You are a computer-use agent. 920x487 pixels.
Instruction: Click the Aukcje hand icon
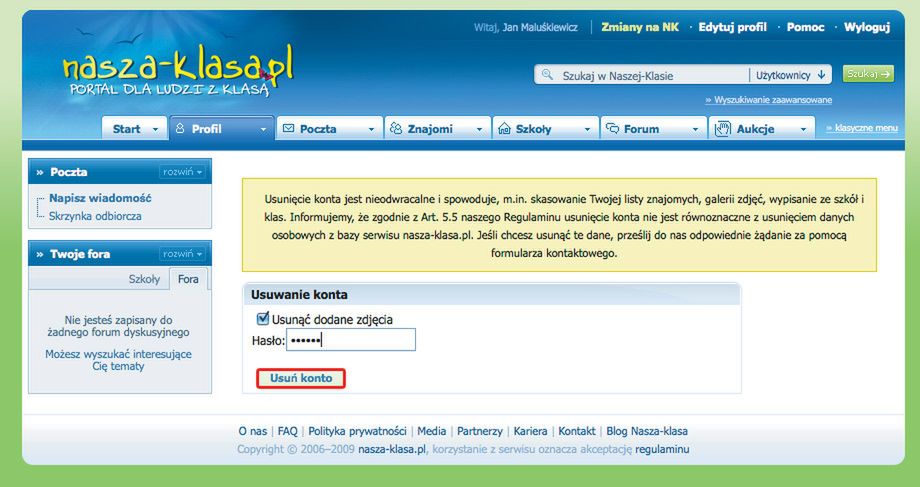(722, 128)
